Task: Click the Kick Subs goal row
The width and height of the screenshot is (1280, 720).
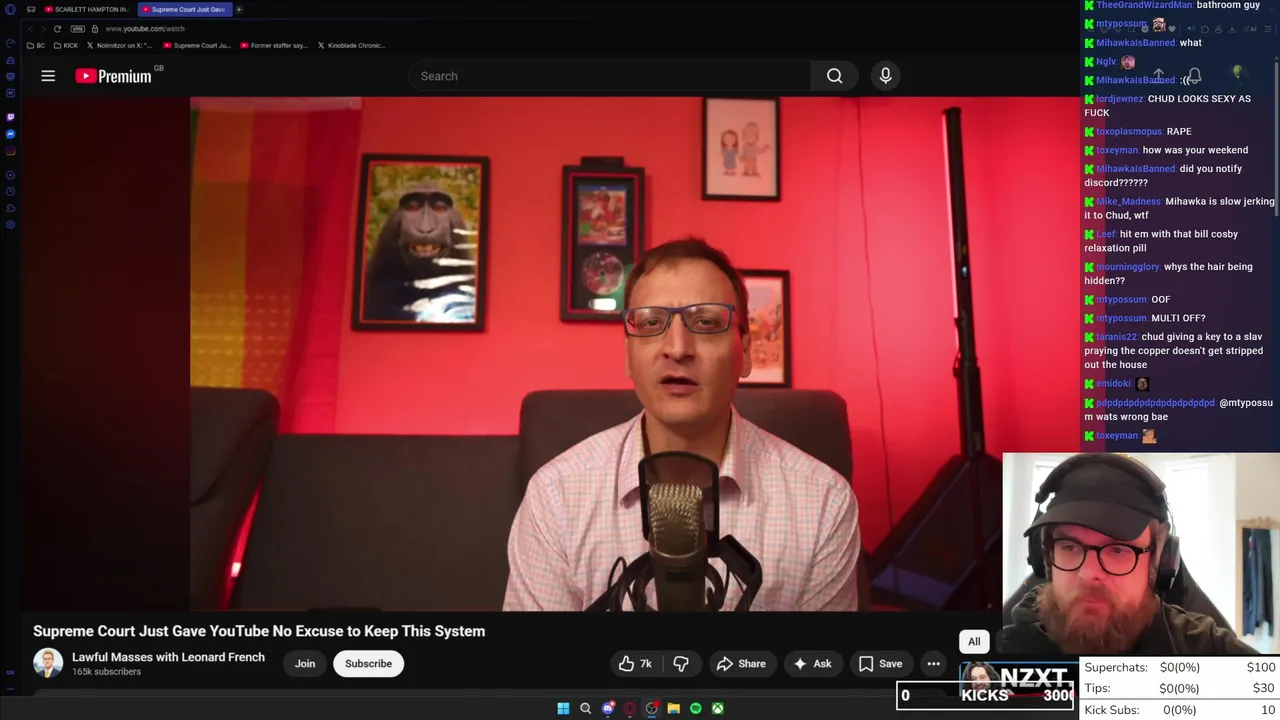Action: (x=1180, y=710)
